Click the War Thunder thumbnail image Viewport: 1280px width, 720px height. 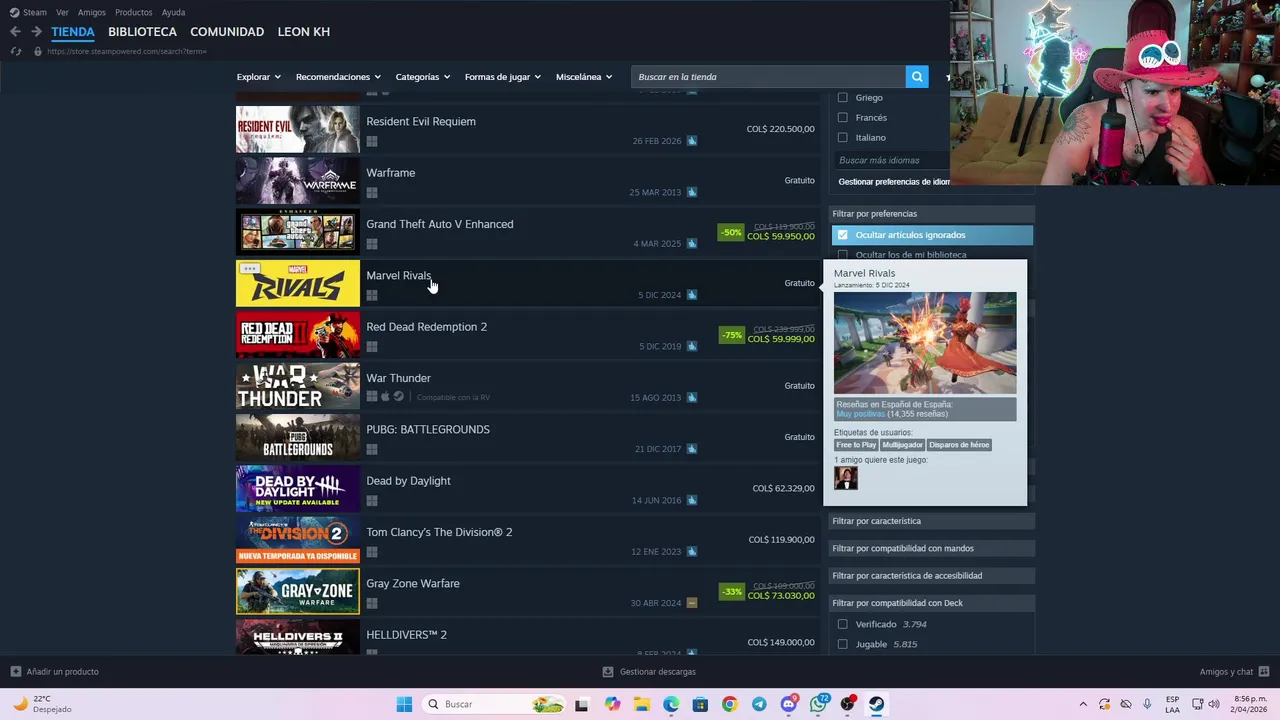[298, 386]
